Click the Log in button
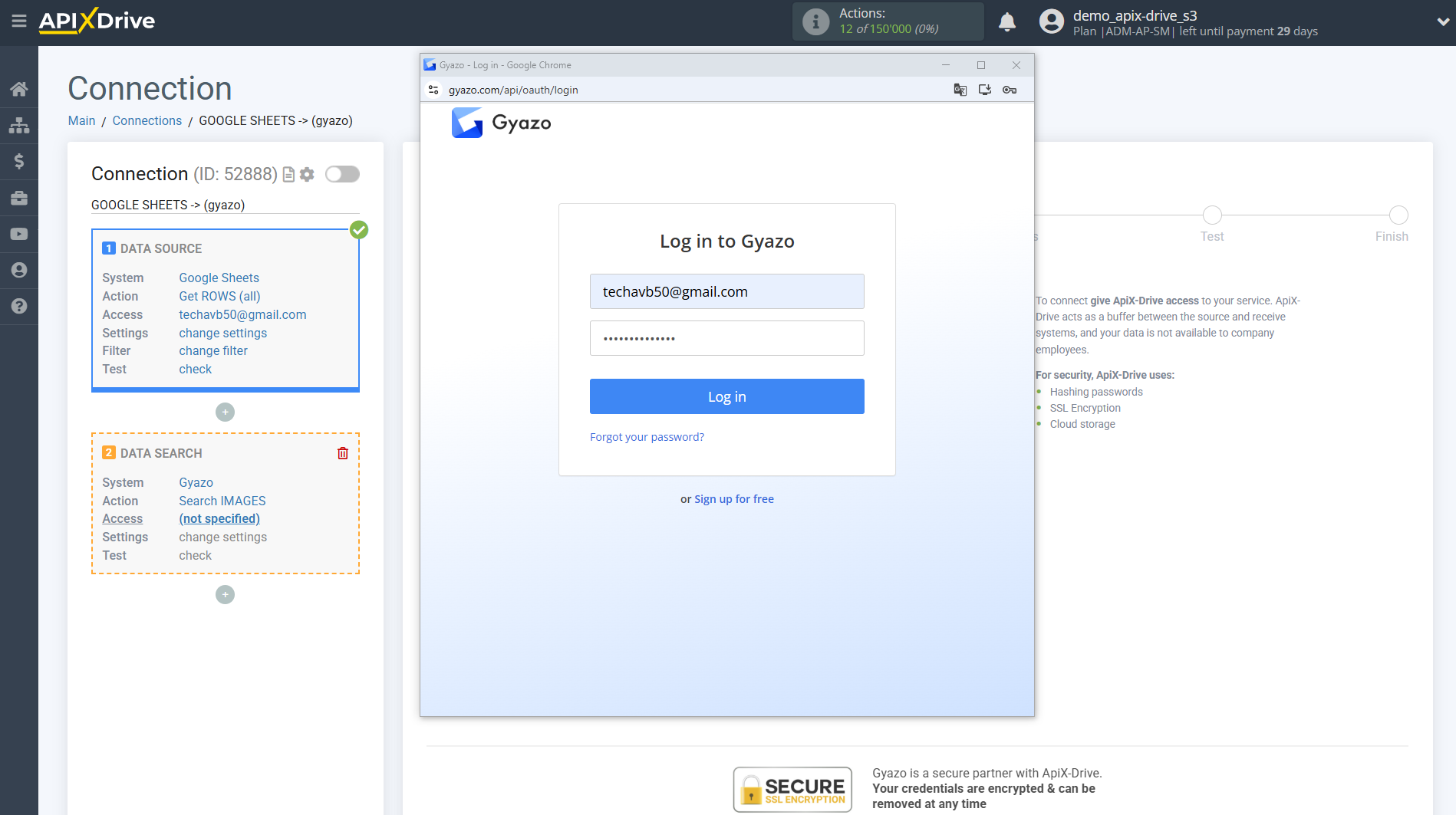The height and width of the screenshot is (815, 1456). coord(726,396)
